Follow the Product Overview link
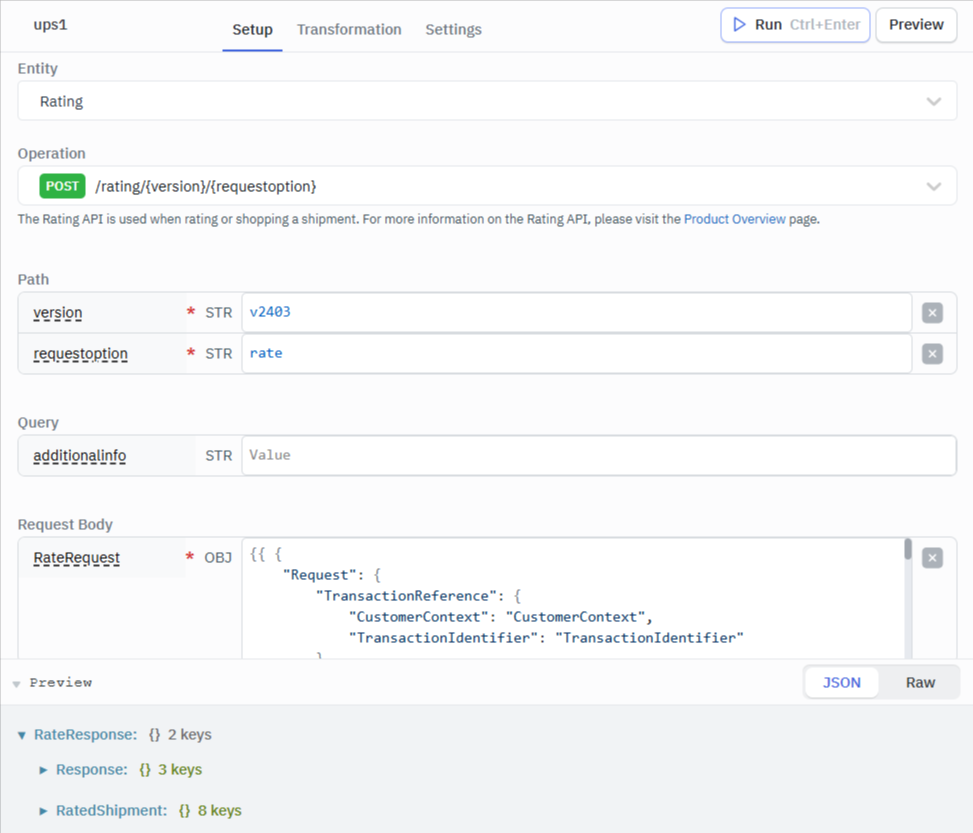This screenshot has width=973, height=833. pyautogui.click(x=735, y=219)
